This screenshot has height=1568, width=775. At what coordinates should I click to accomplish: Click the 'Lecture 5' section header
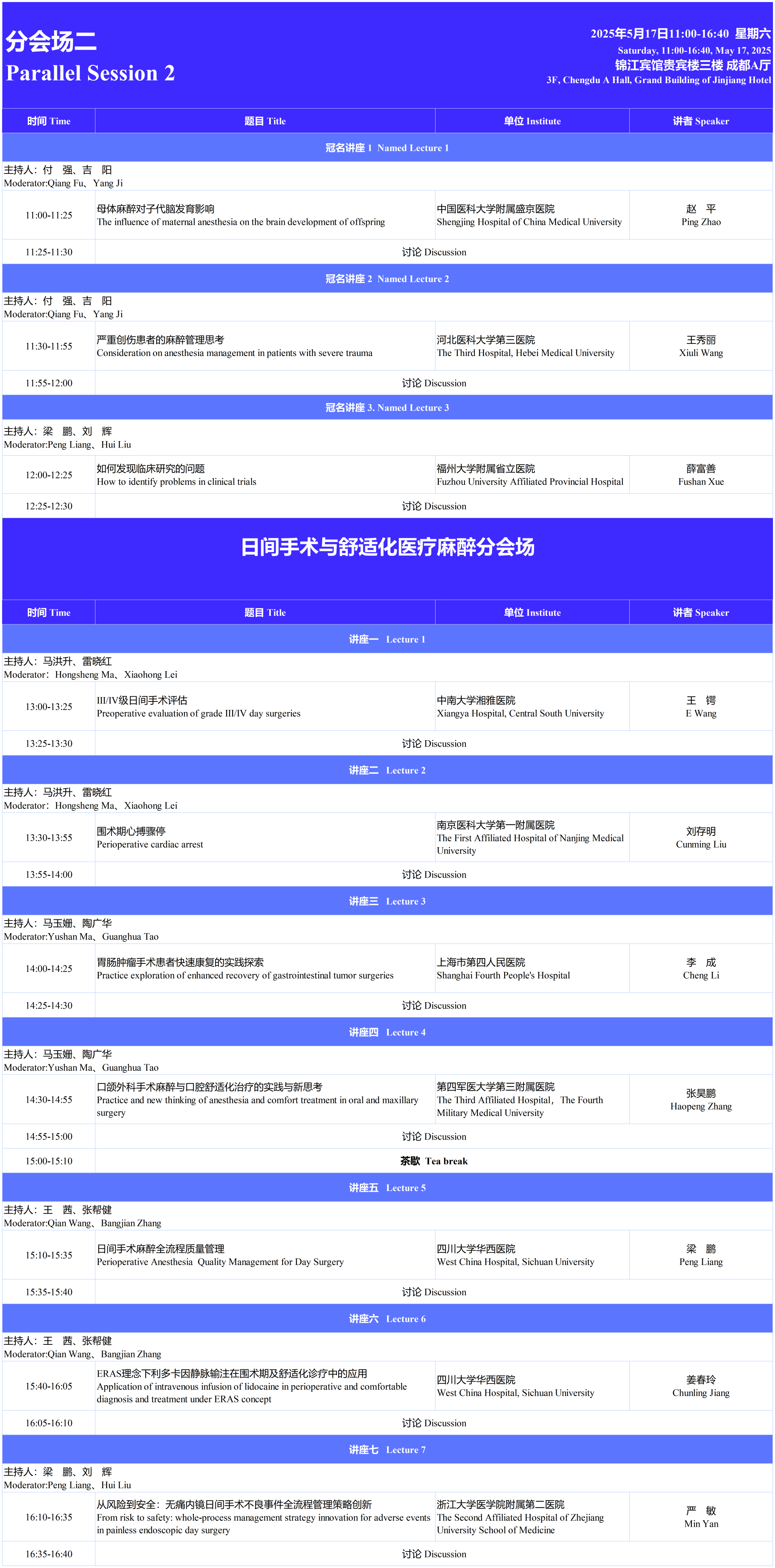[x=387, y=1187]
